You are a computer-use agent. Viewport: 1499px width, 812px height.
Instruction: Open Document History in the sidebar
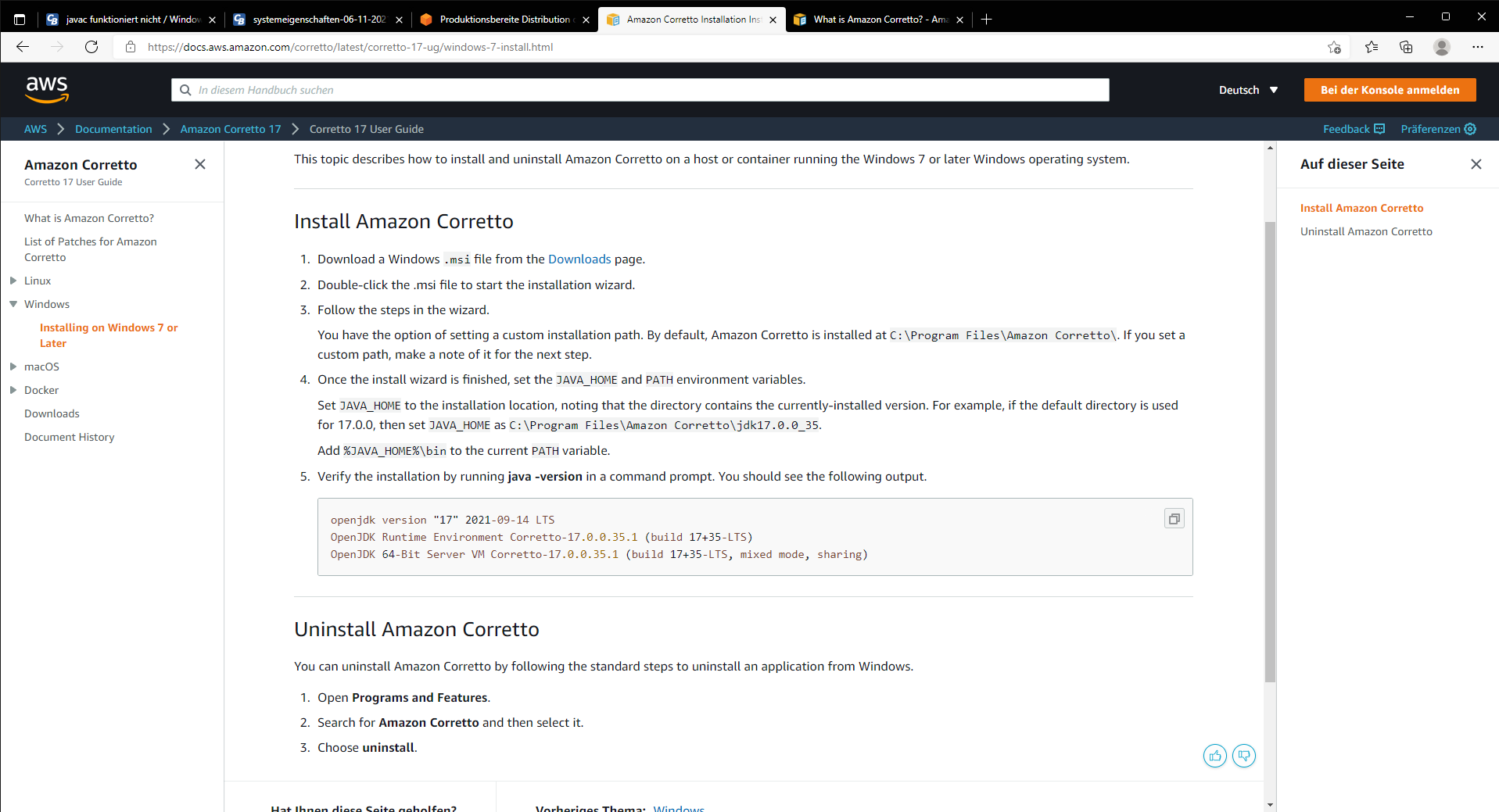pos(70,437)
